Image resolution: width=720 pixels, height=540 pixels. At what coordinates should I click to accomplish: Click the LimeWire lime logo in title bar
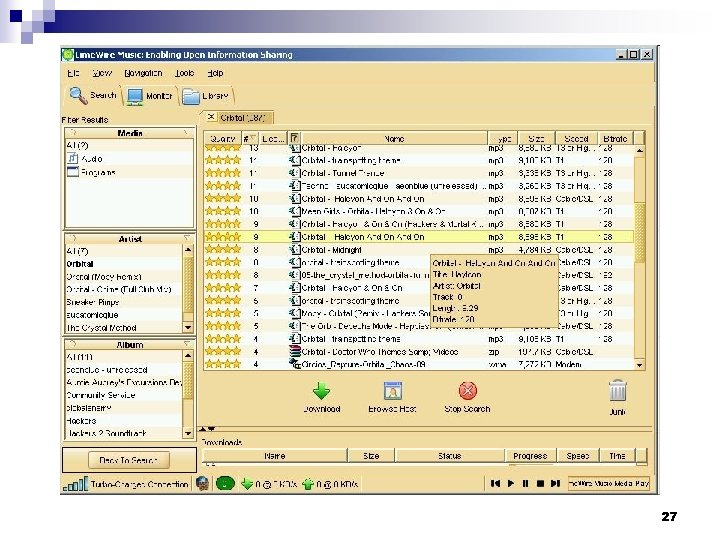coord(68,55)
